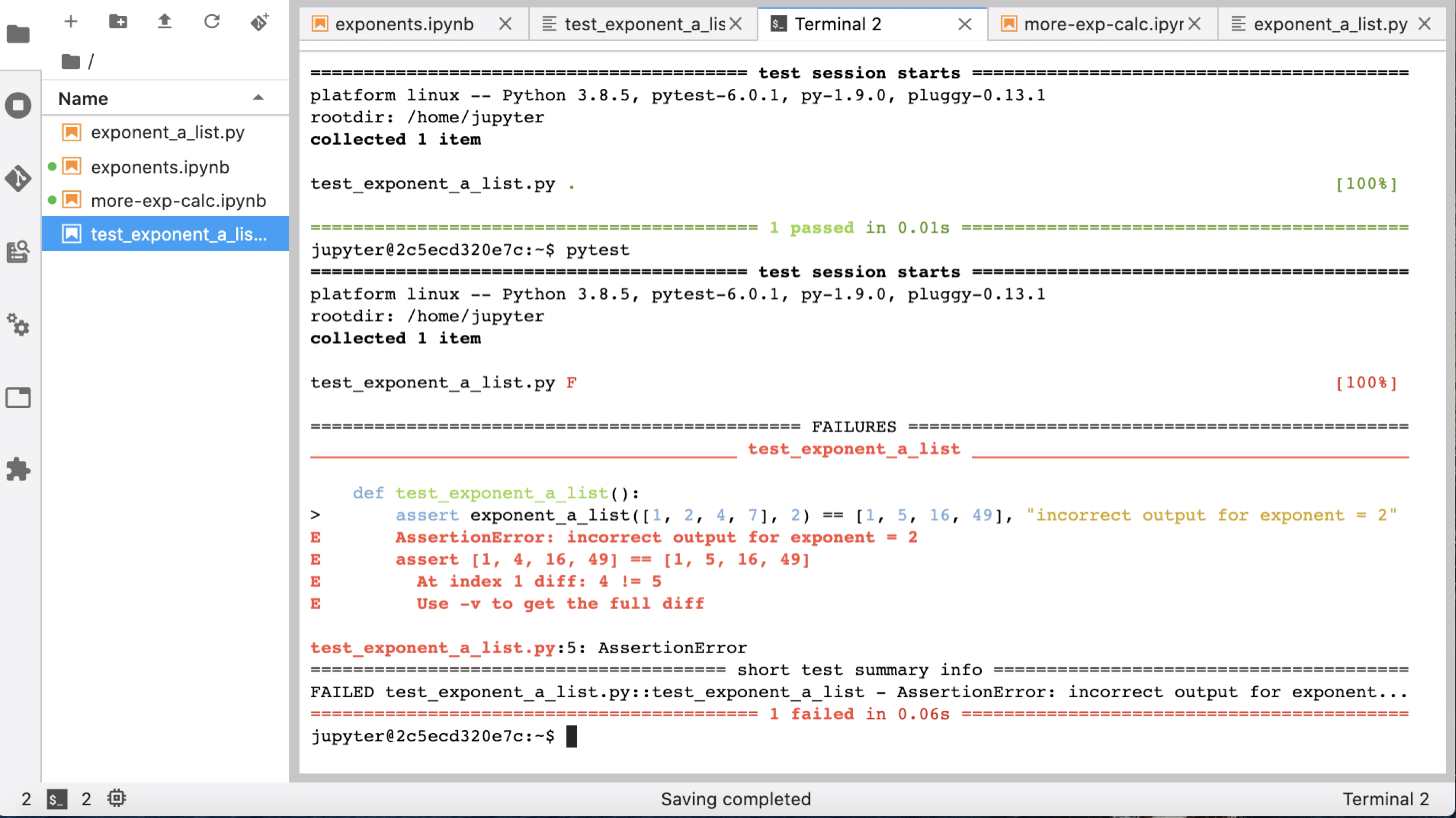Click the git clone icon in toolbar
Screen dimensions: 1456x818
[x=260, y=22]
